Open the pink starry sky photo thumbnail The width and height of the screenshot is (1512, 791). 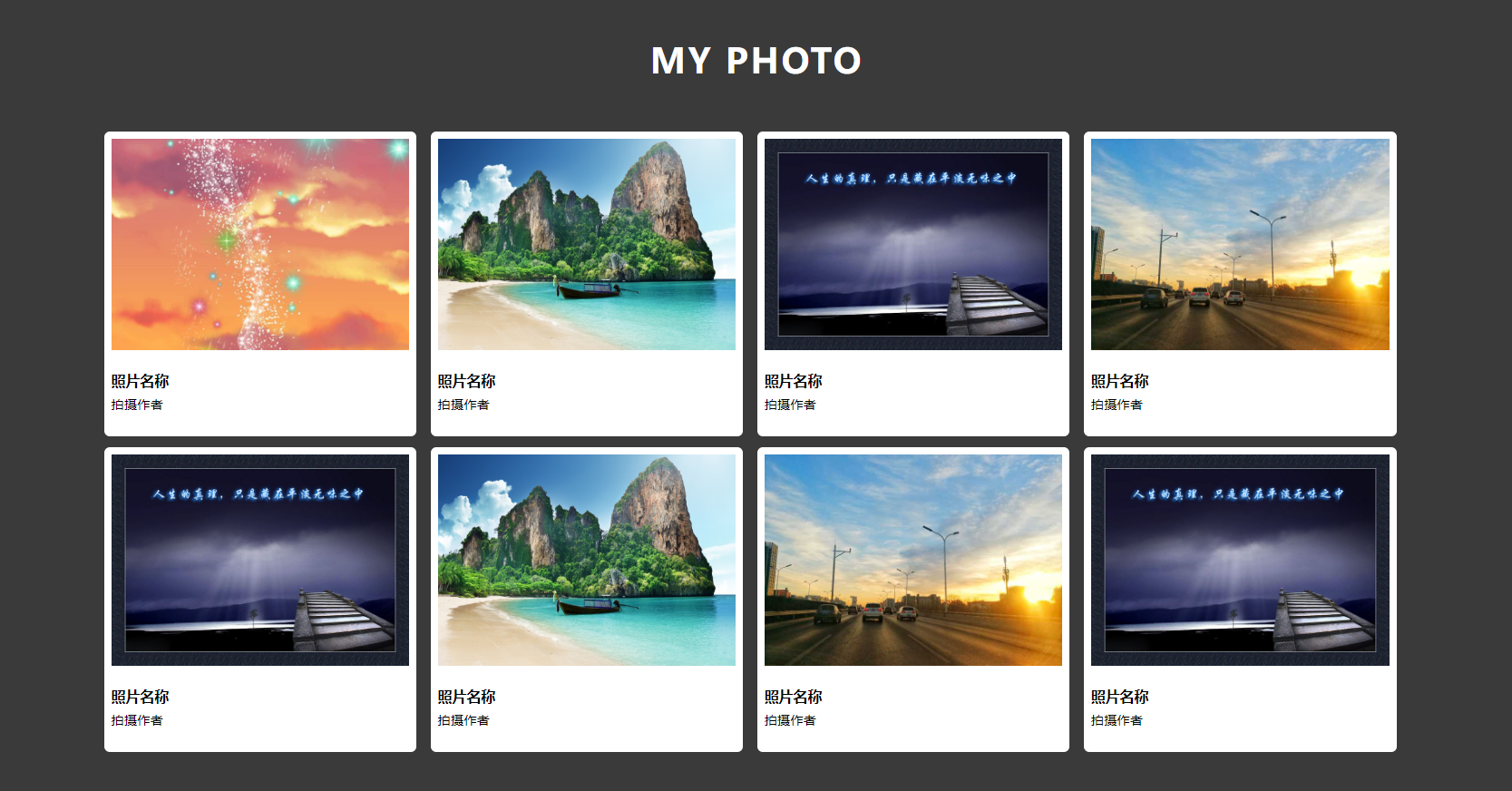point(260,244)
